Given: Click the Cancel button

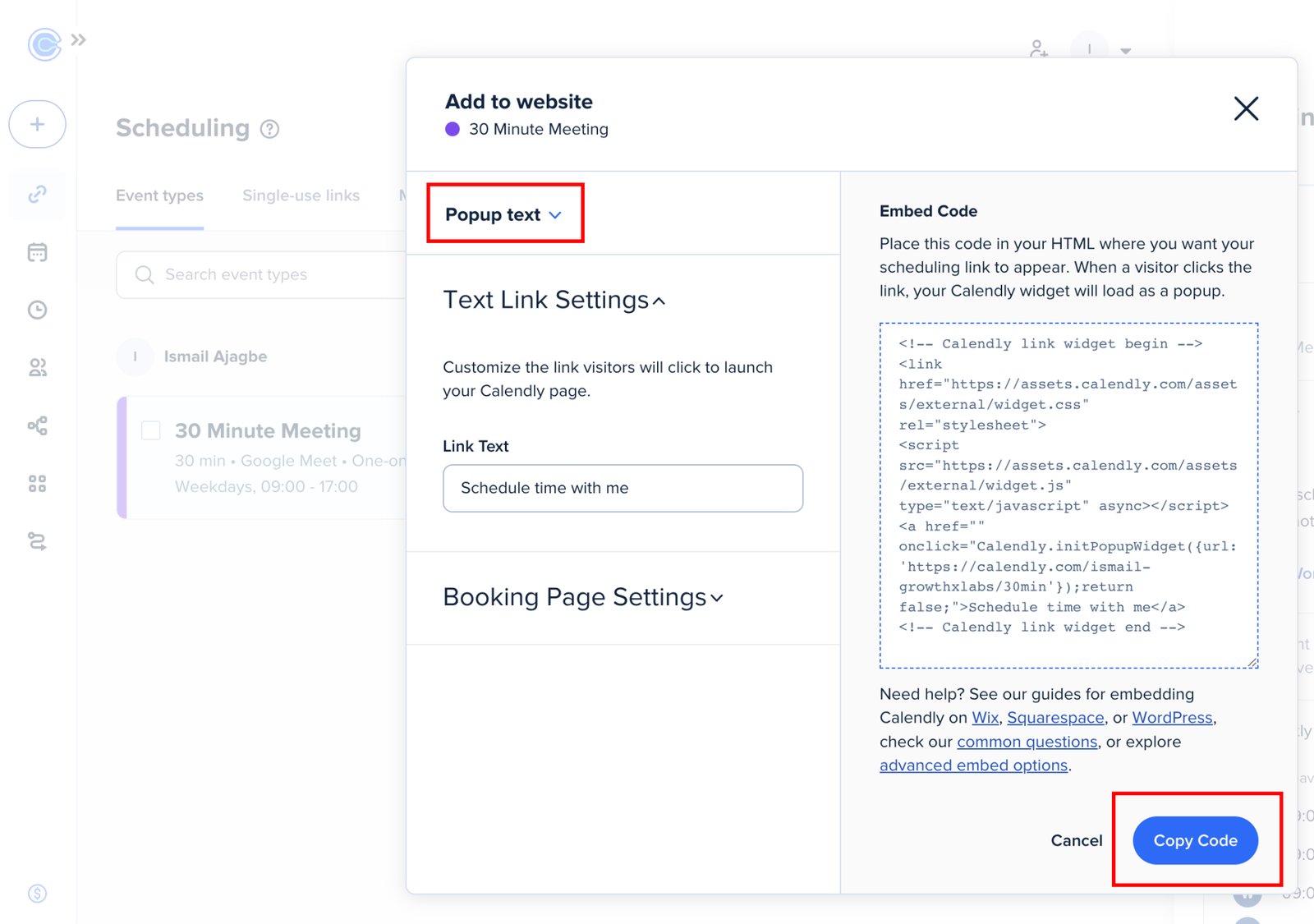Looking at the screenshot, I should 1076,840.
